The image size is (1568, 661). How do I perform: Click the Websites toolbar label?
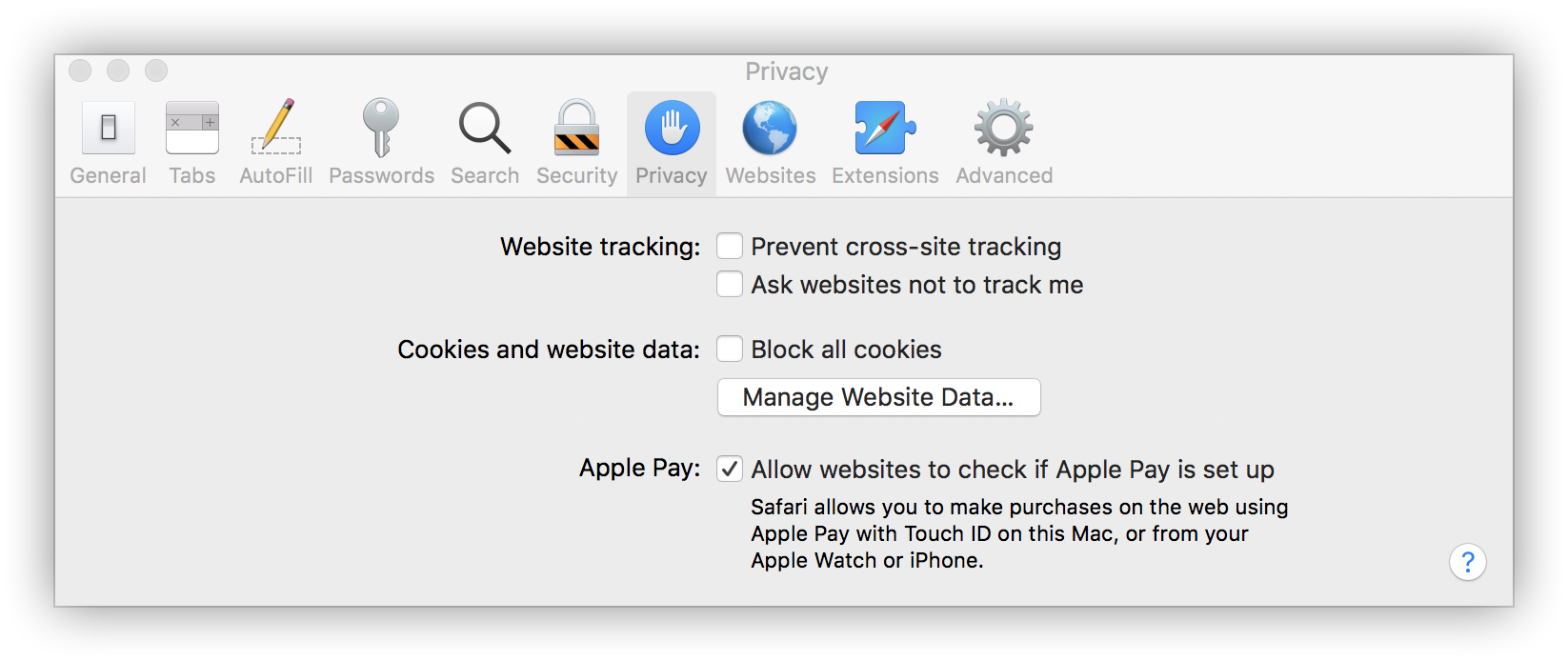tap(770, 176)
